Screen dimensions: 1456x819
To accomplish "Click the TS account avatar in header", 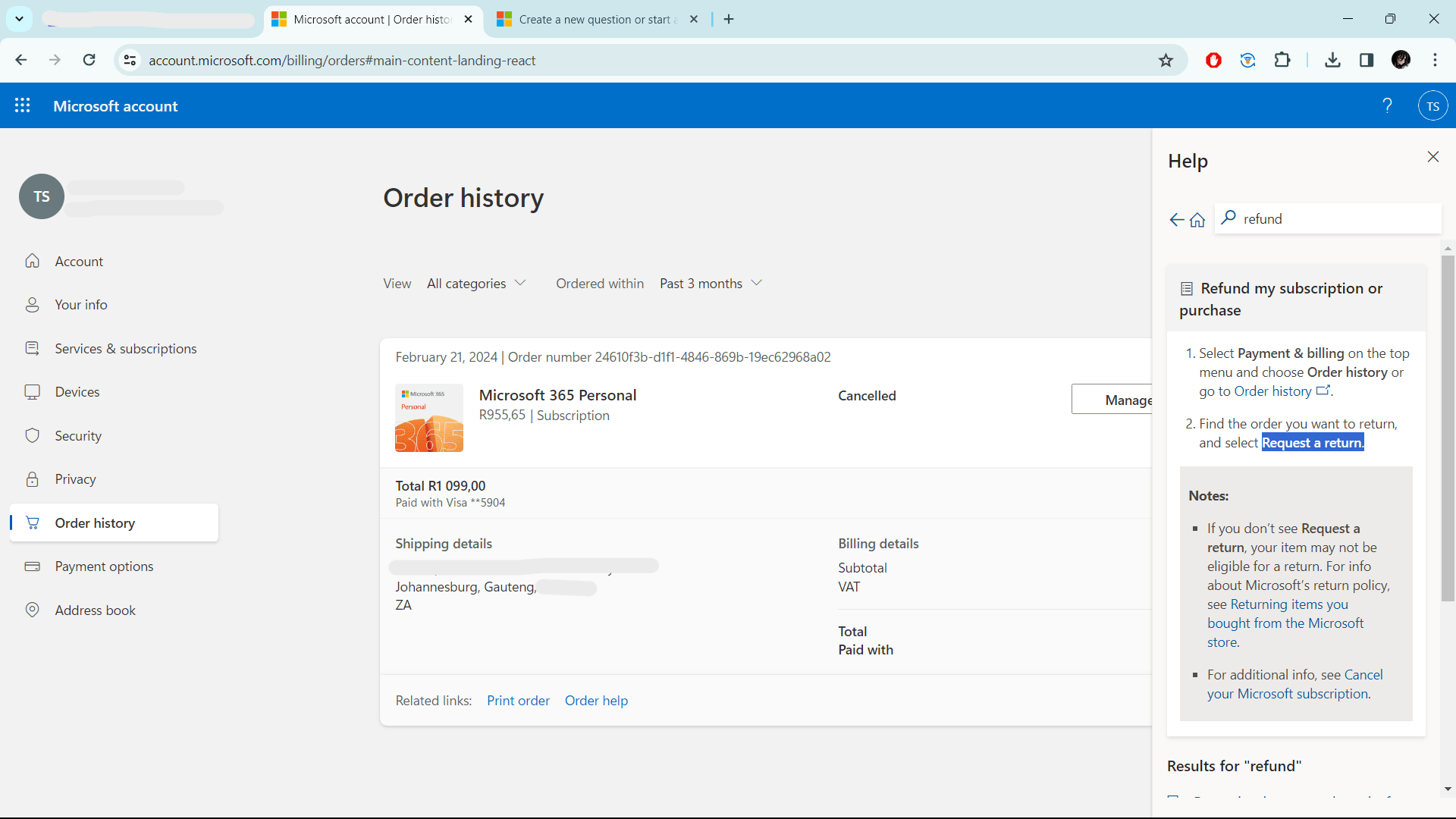I will 1432,106.
